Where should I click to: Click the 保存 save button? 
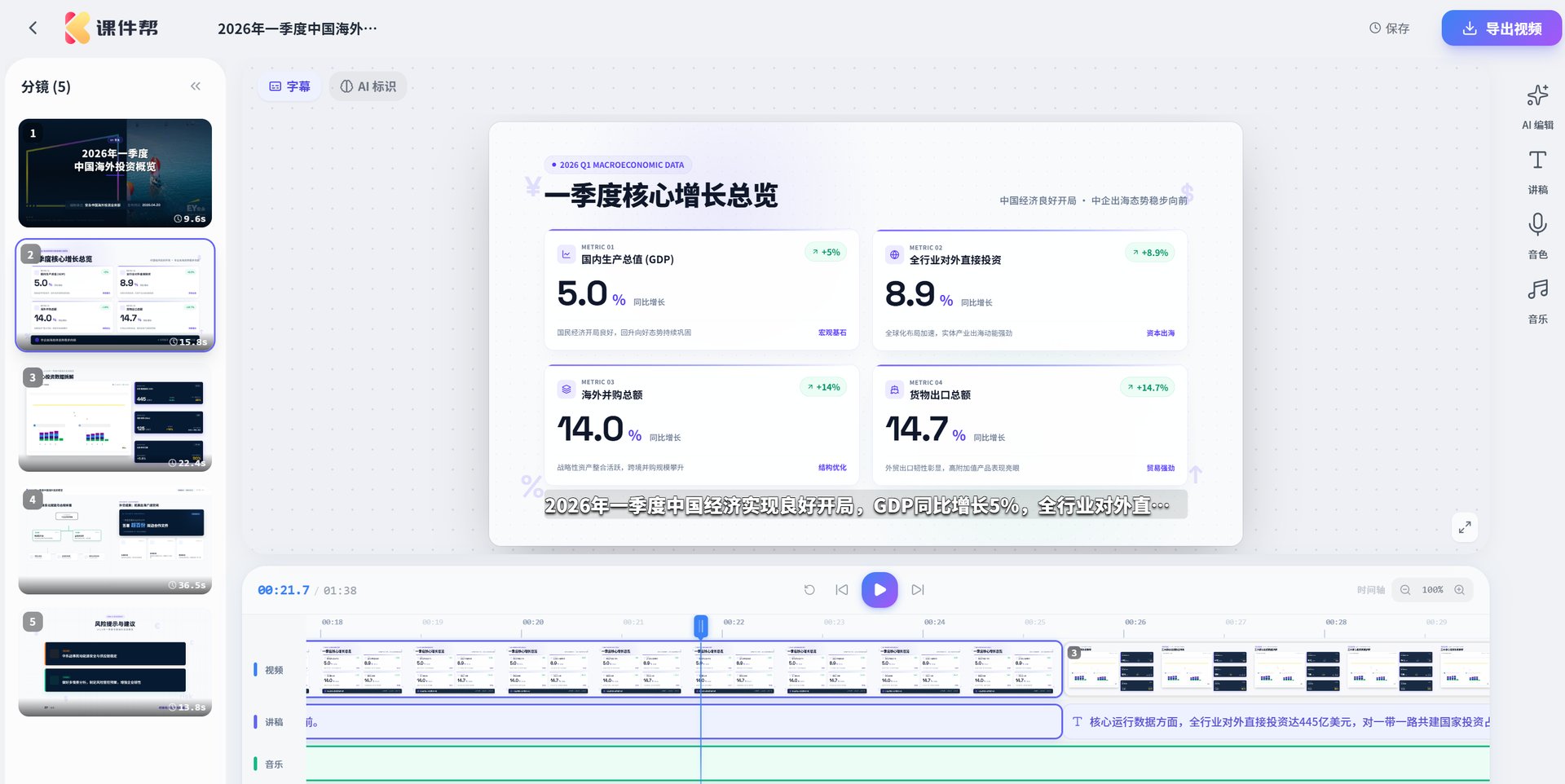coord(1390,29)
